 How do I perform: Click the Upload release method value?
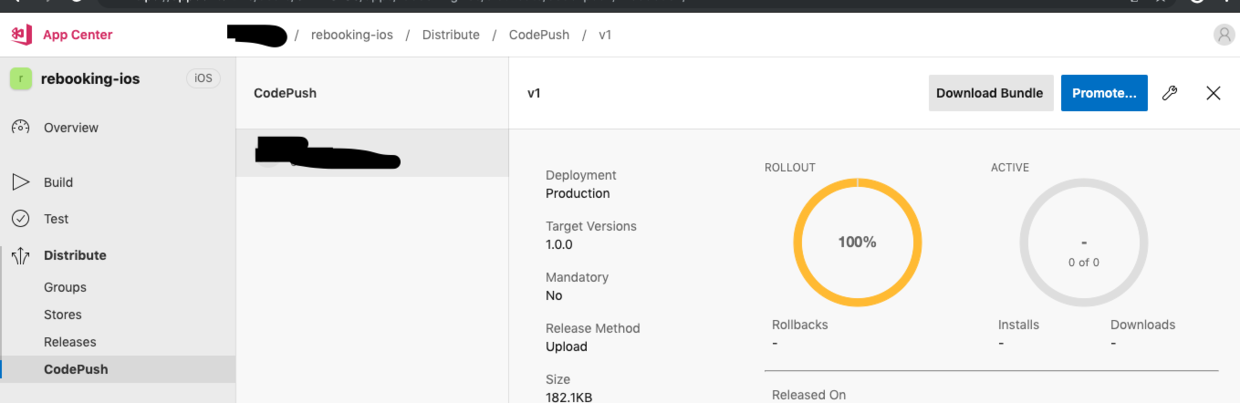567,346
